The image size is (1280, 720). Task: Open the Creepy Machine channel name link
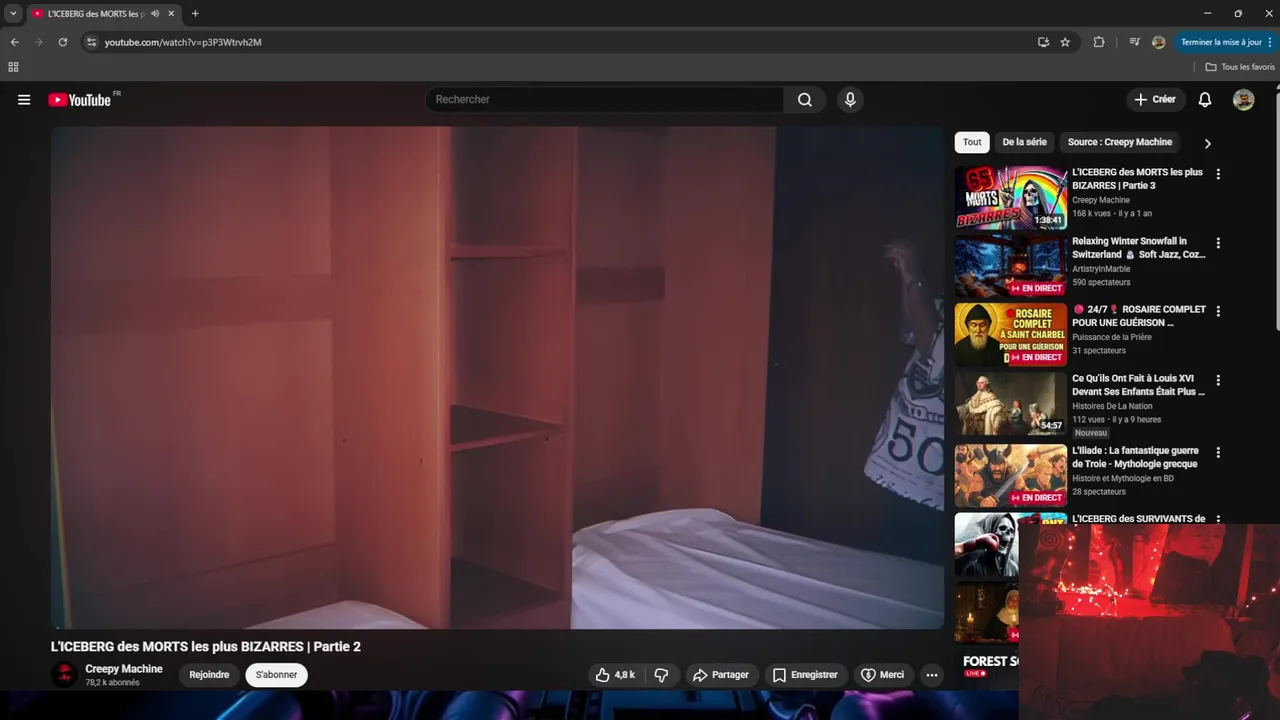click(124, 669)
